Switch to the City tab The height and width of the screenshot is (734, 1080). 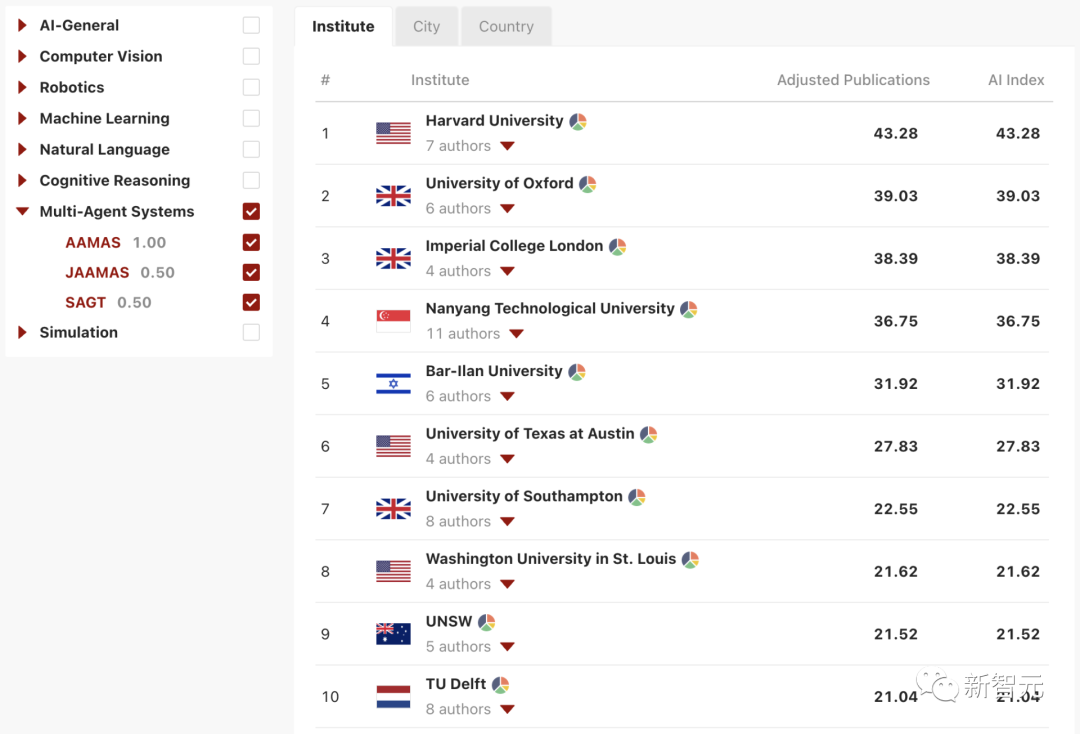pos(426,27)
